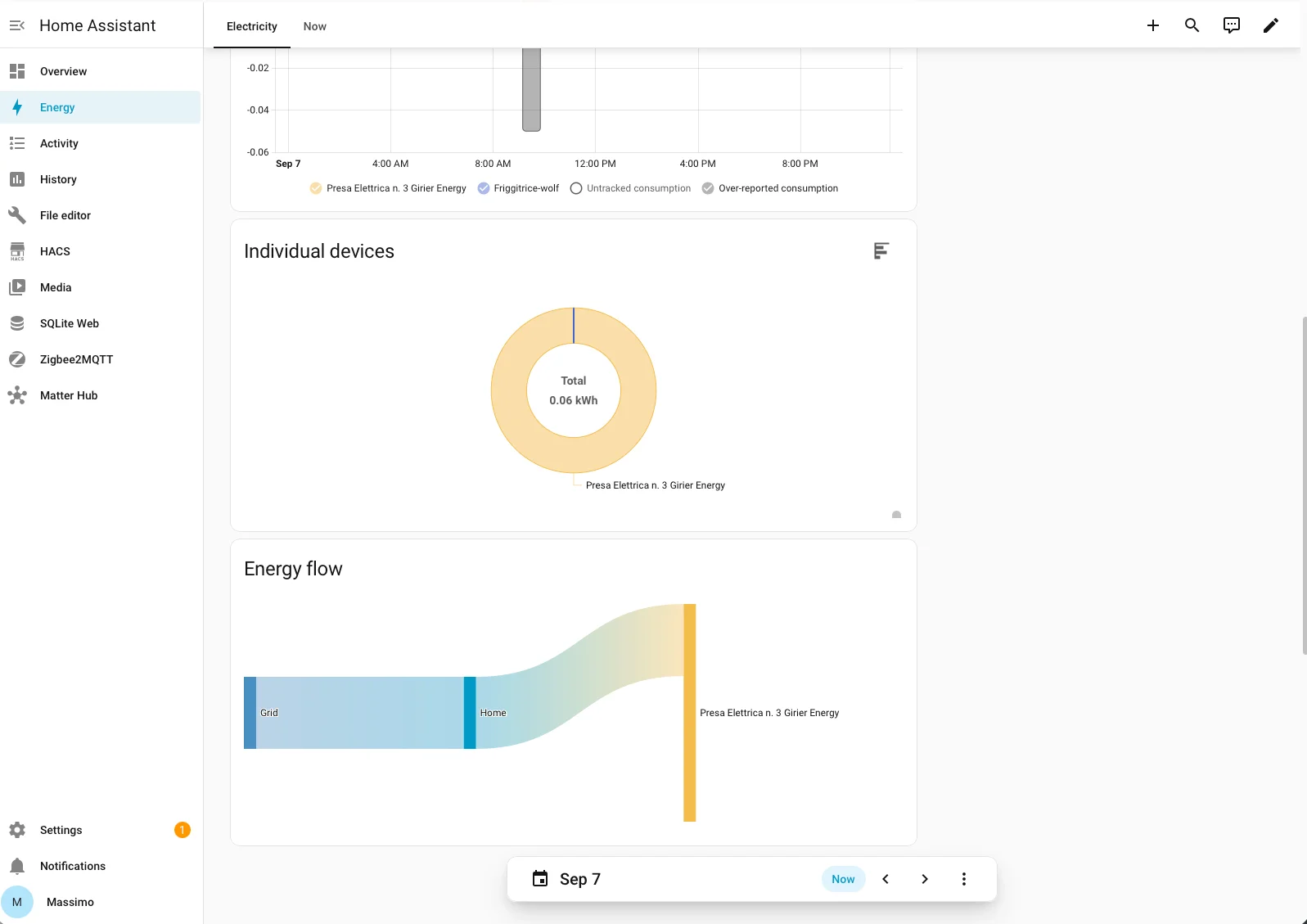Edit dashboard with pencil icon

coord(1271,25)
